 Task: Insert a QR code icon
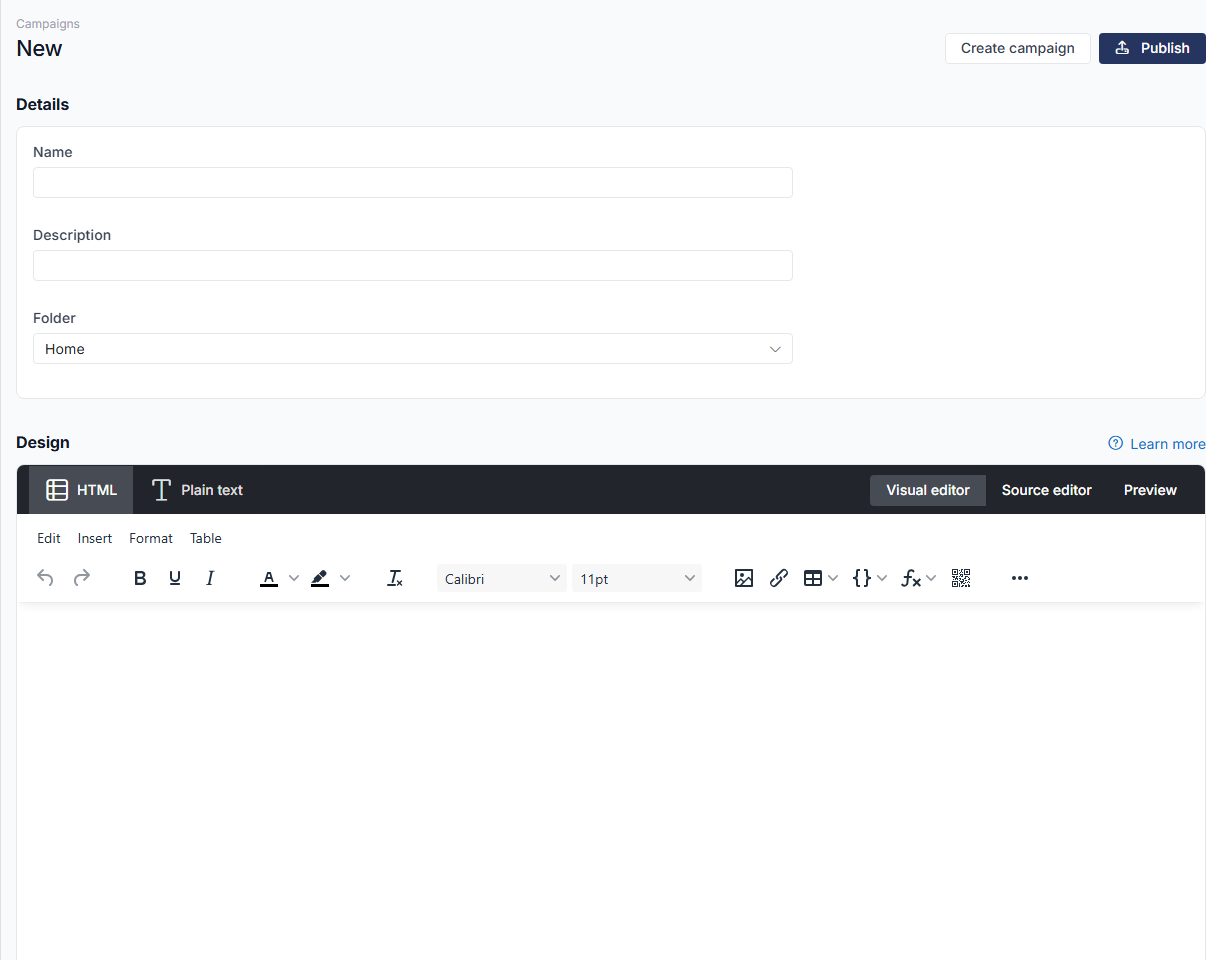[961, 578]
